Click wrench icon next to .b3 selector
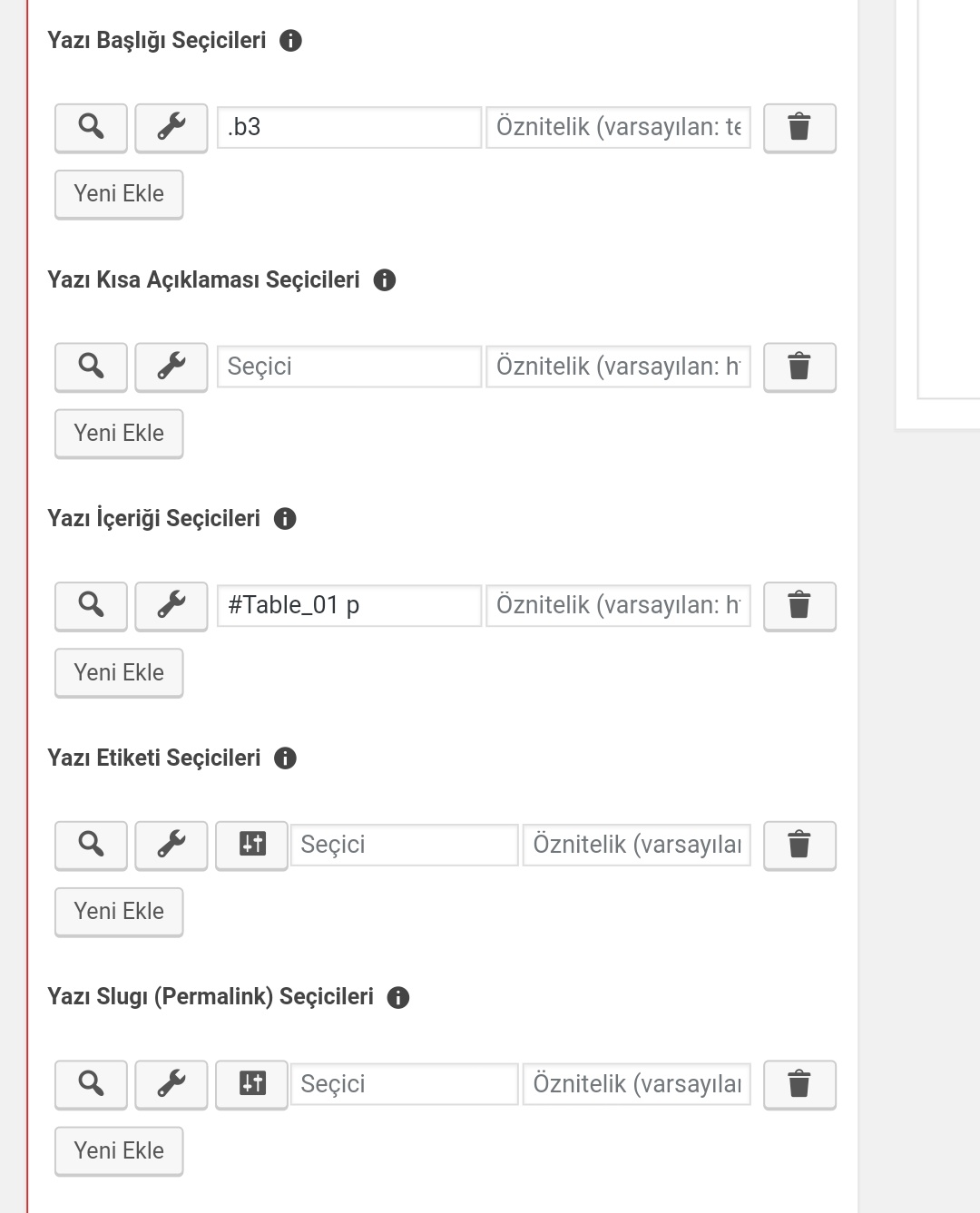Viewport: 980px width, 1213px height. (x=171, y=127)
